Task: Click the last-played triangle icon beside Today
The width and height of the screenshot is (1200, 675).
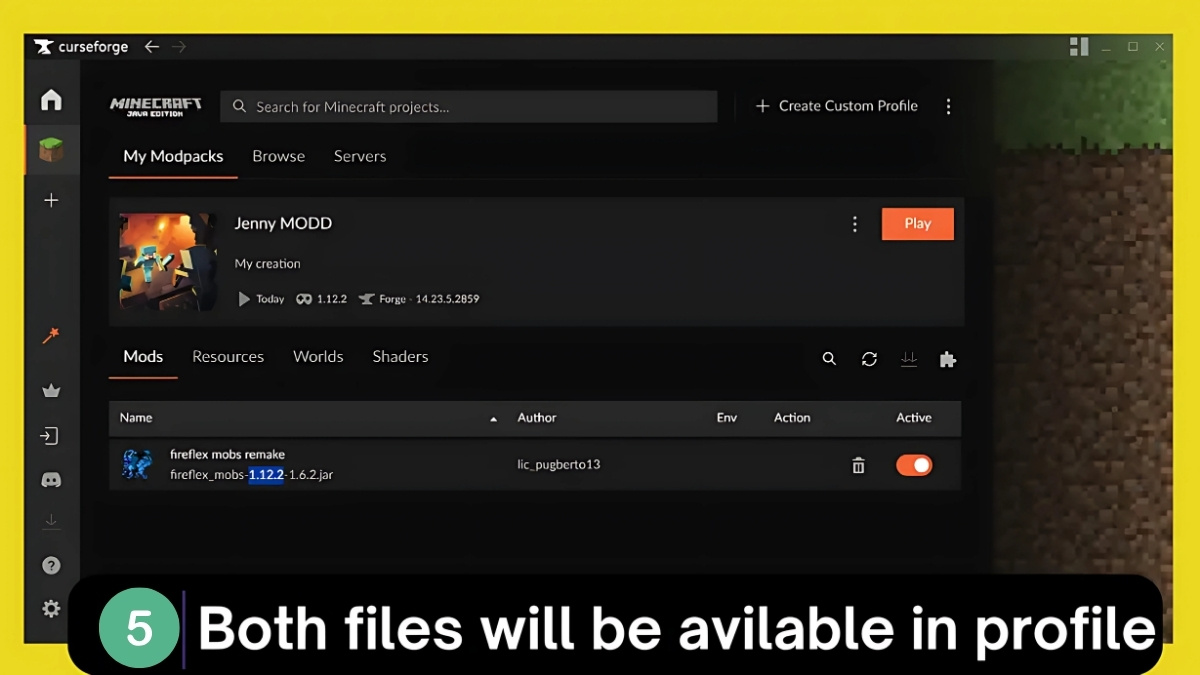Action: coord(244,299)
